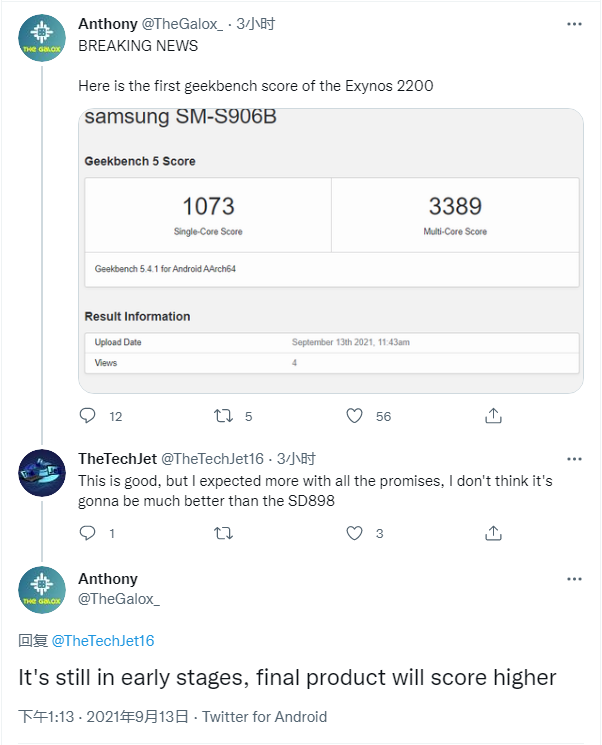
Task: Retweet the Exynos 2200 geekbench tweet
Action: (224, 415)
